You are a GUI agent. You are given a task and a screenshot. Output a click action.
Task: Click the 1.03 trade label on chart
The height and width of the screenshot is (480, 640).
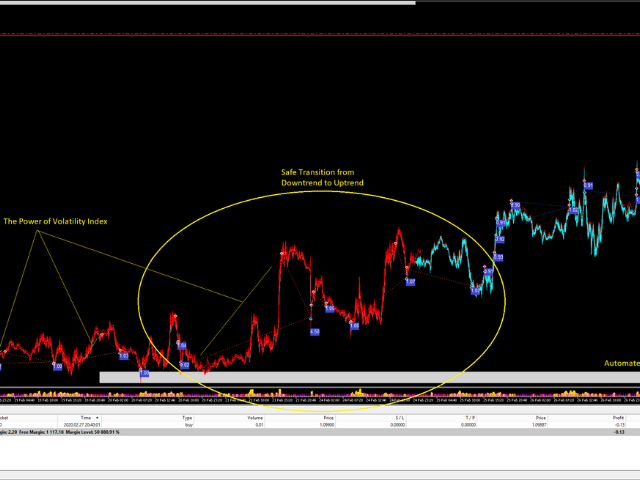click(x=124, y=356)
